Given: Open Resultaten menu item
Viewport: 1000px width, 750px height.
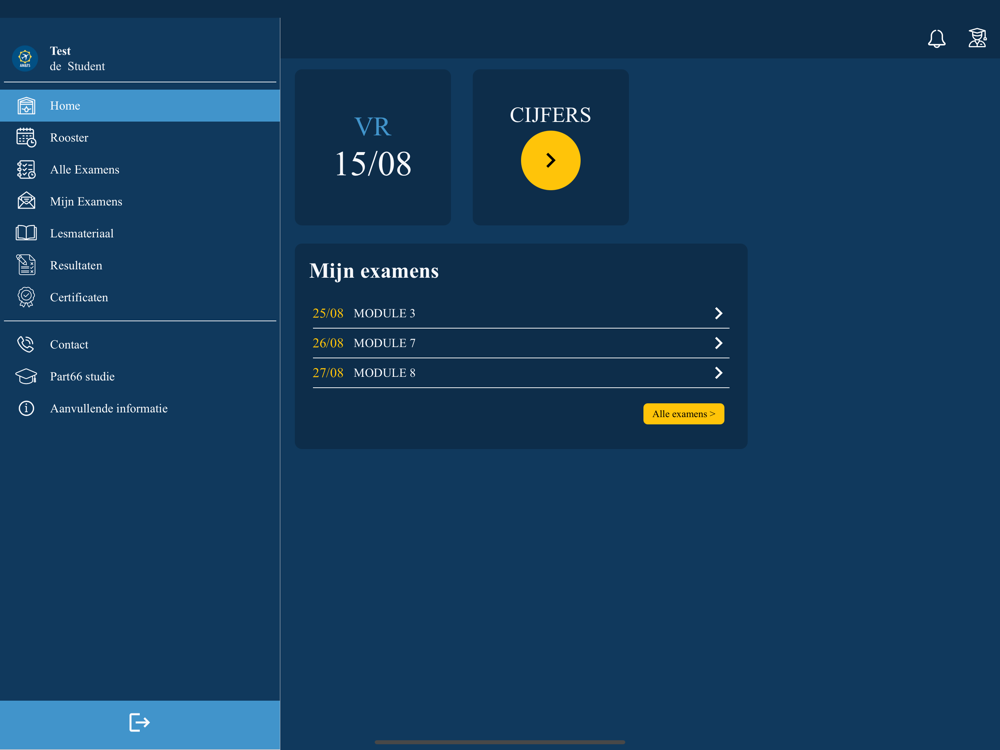Looking at the screenshot, I should [x=140, y=265].
